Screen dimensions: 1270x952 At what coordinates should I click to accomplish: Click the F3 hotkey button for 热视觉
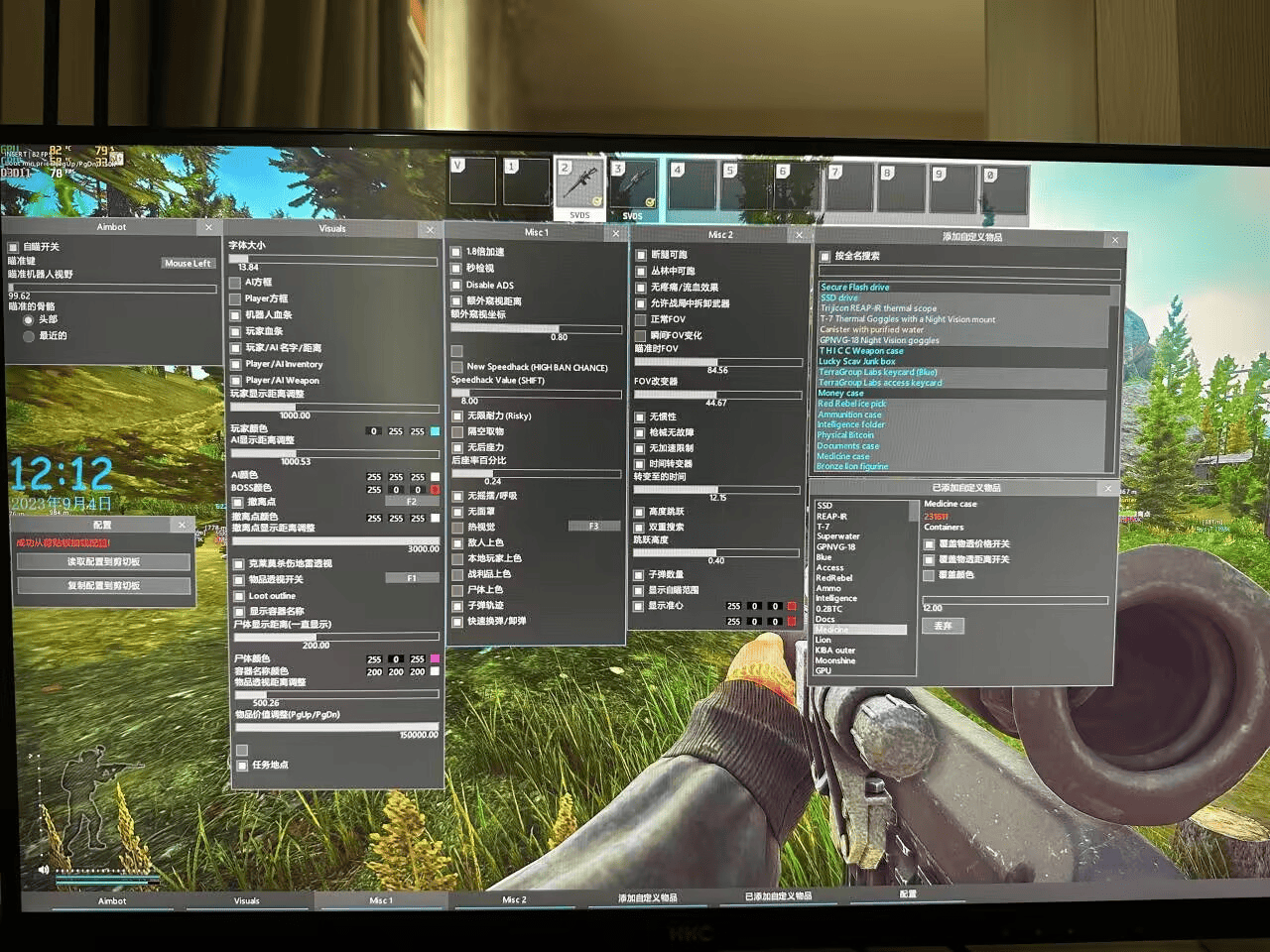(x=593, y=527)
